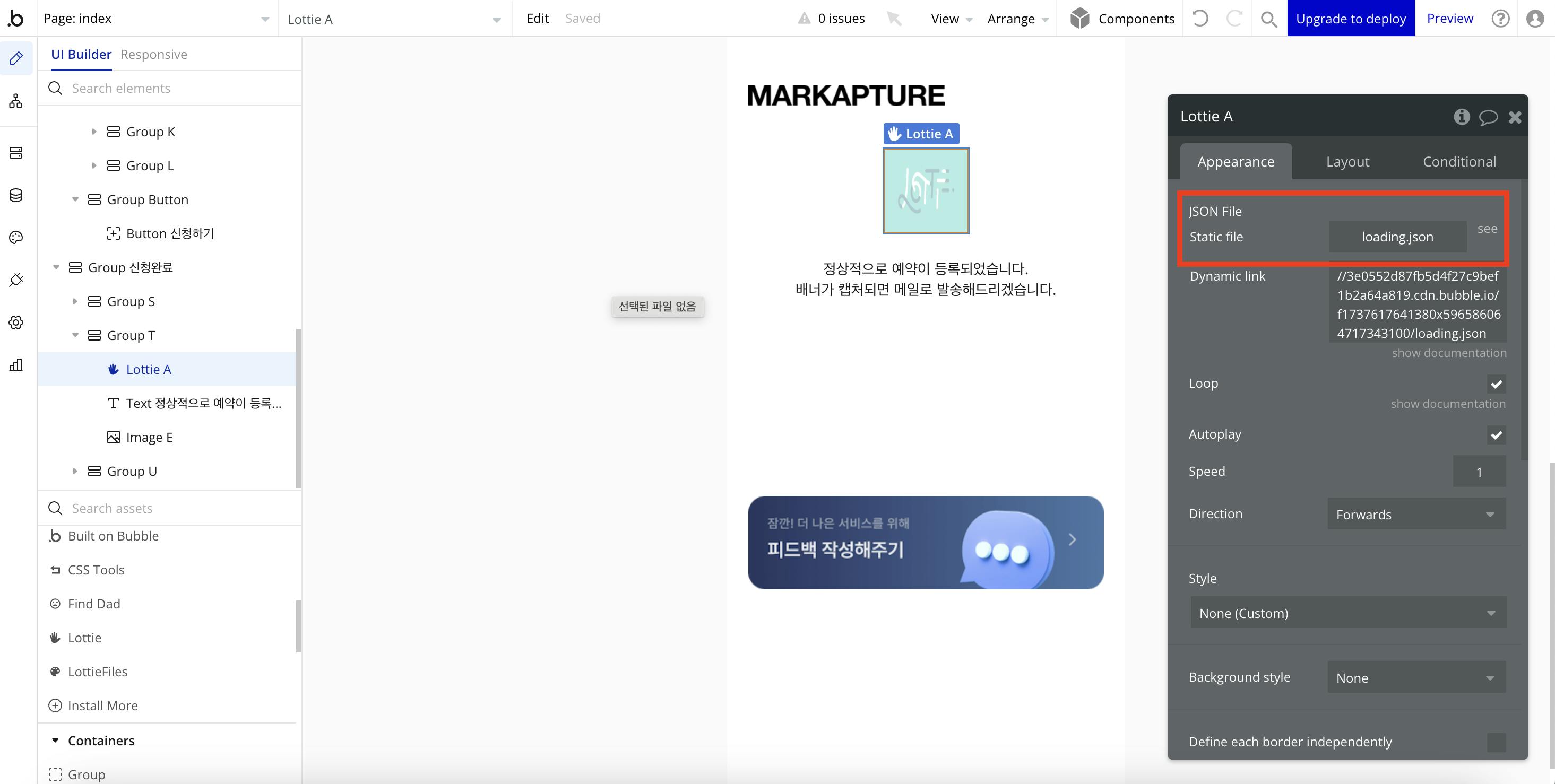Collapse Group Button in the element tree

75,199
